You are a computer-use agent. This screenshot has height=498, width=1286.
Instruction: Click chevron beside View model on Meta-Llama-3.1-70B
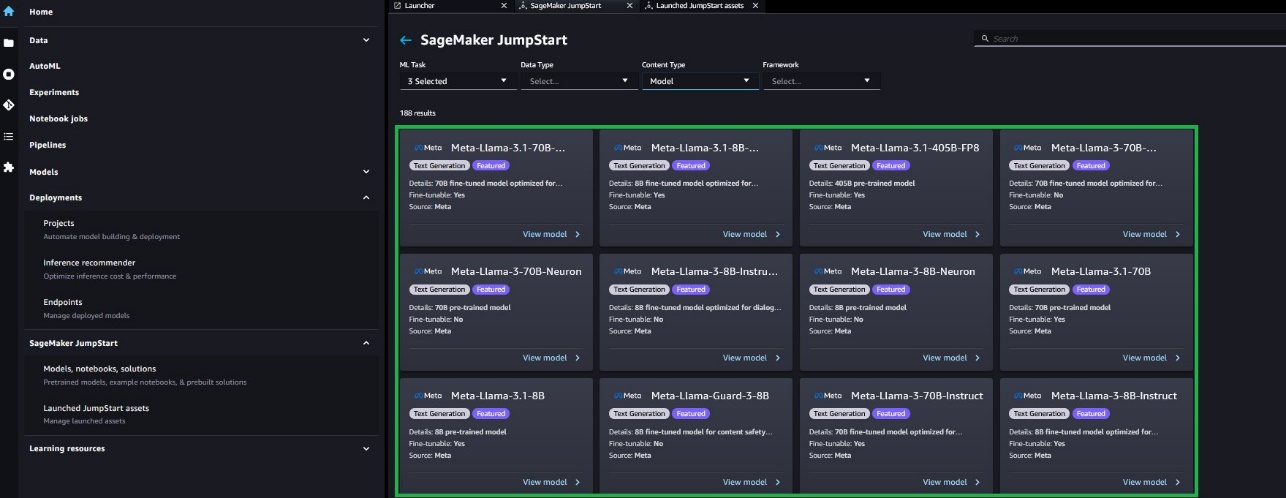[1177, 358]
